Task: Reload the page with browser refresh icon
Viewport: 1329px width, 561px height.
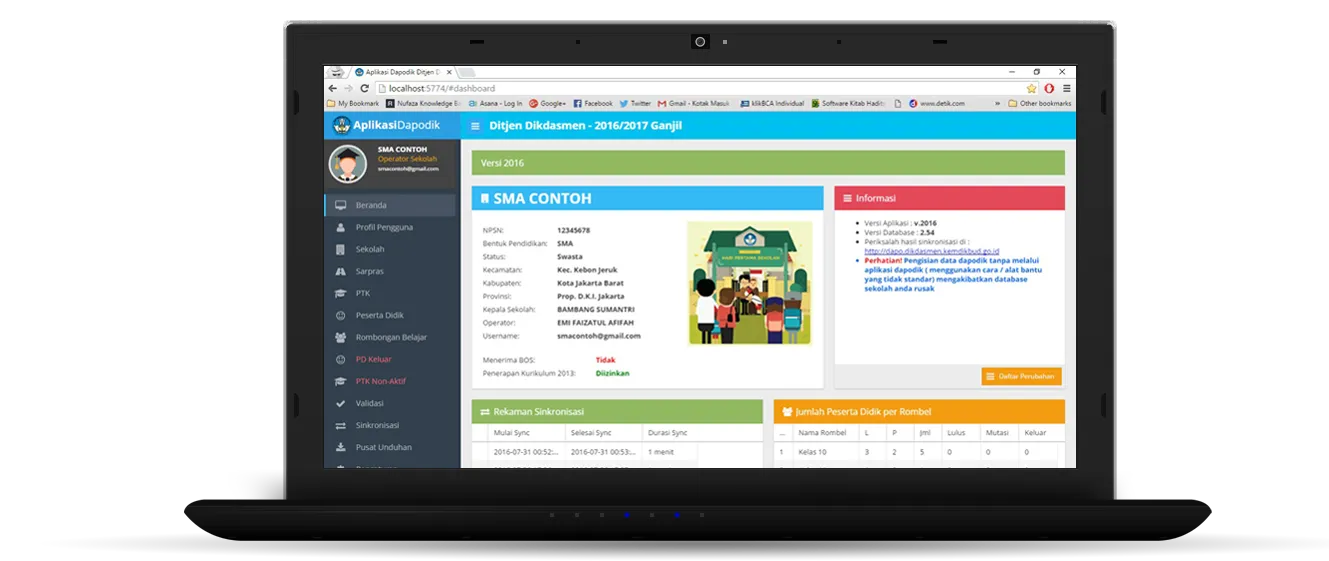Action: tap(364, 88)
